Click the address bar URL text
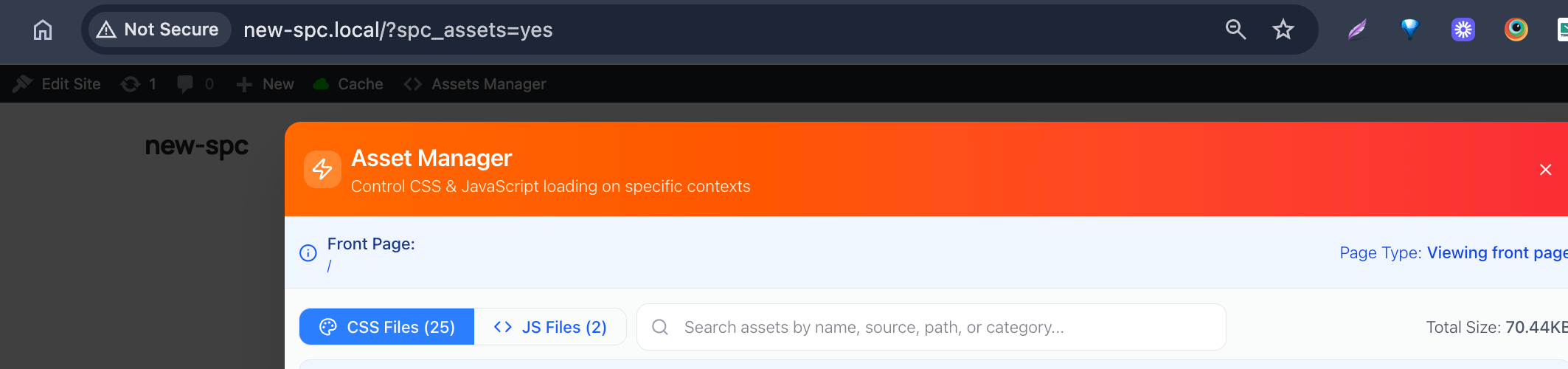 [x=398, y=30]
